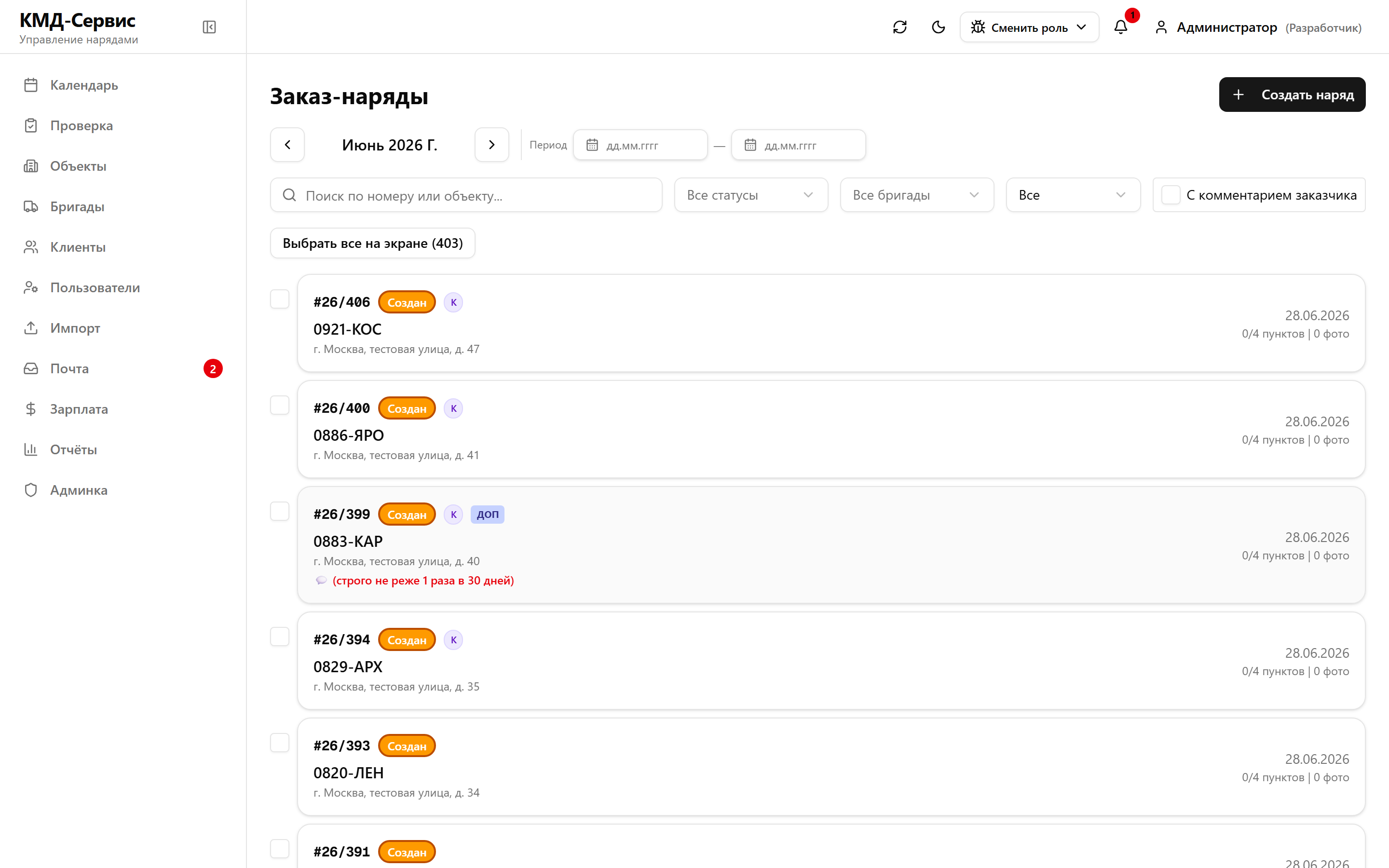Screen dimensions: 1389x868
Task: Click the order search input field
Action: tap(466, 195)
